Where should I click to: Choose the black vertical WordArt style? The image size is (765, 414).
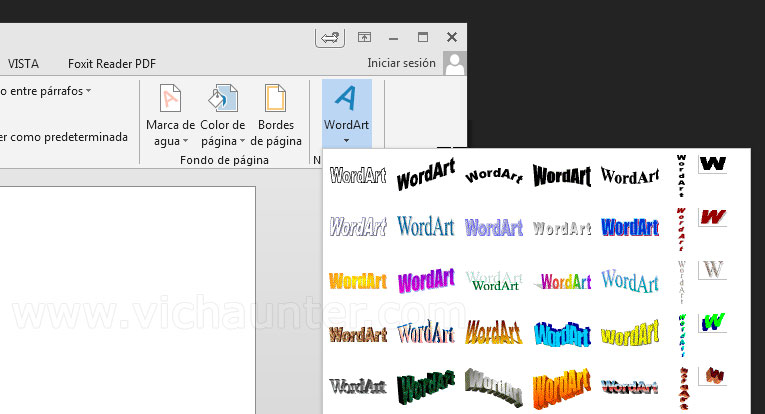click(x=681, y=176)
